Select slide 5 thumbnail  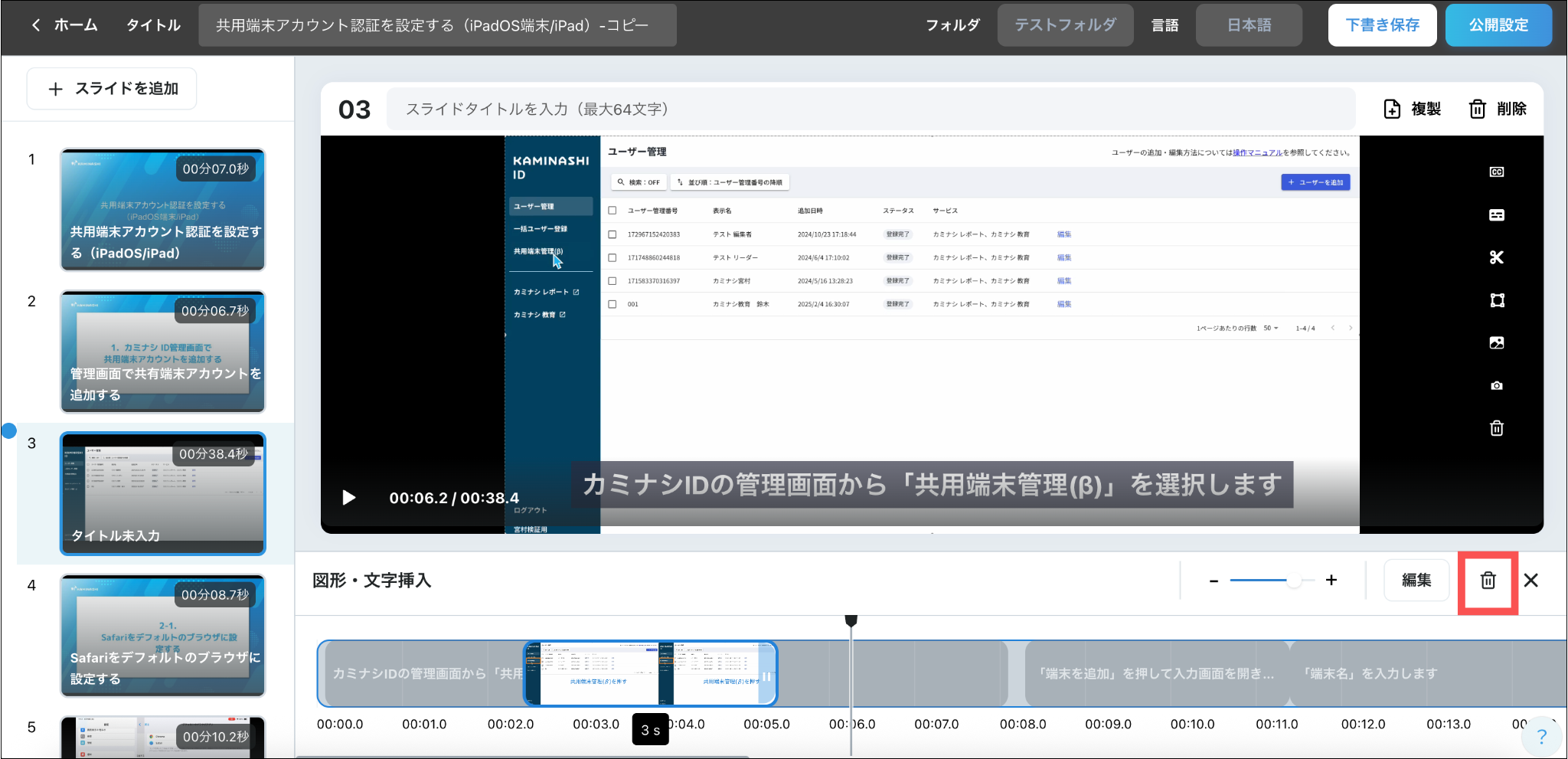163,738
